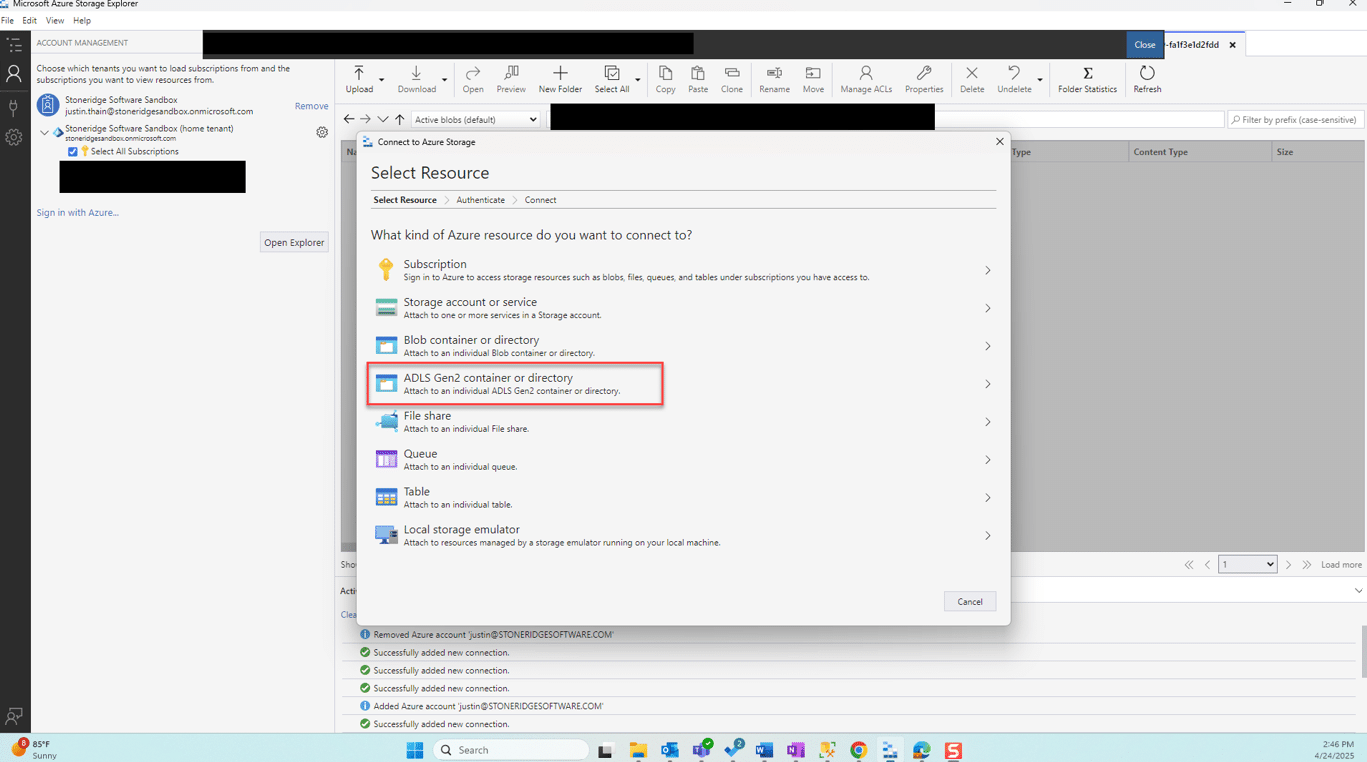Viewport: 1367px width, 762px height.
Task: Toggle the Select All Subscriptions checkbox
Action: click(73, 152)
